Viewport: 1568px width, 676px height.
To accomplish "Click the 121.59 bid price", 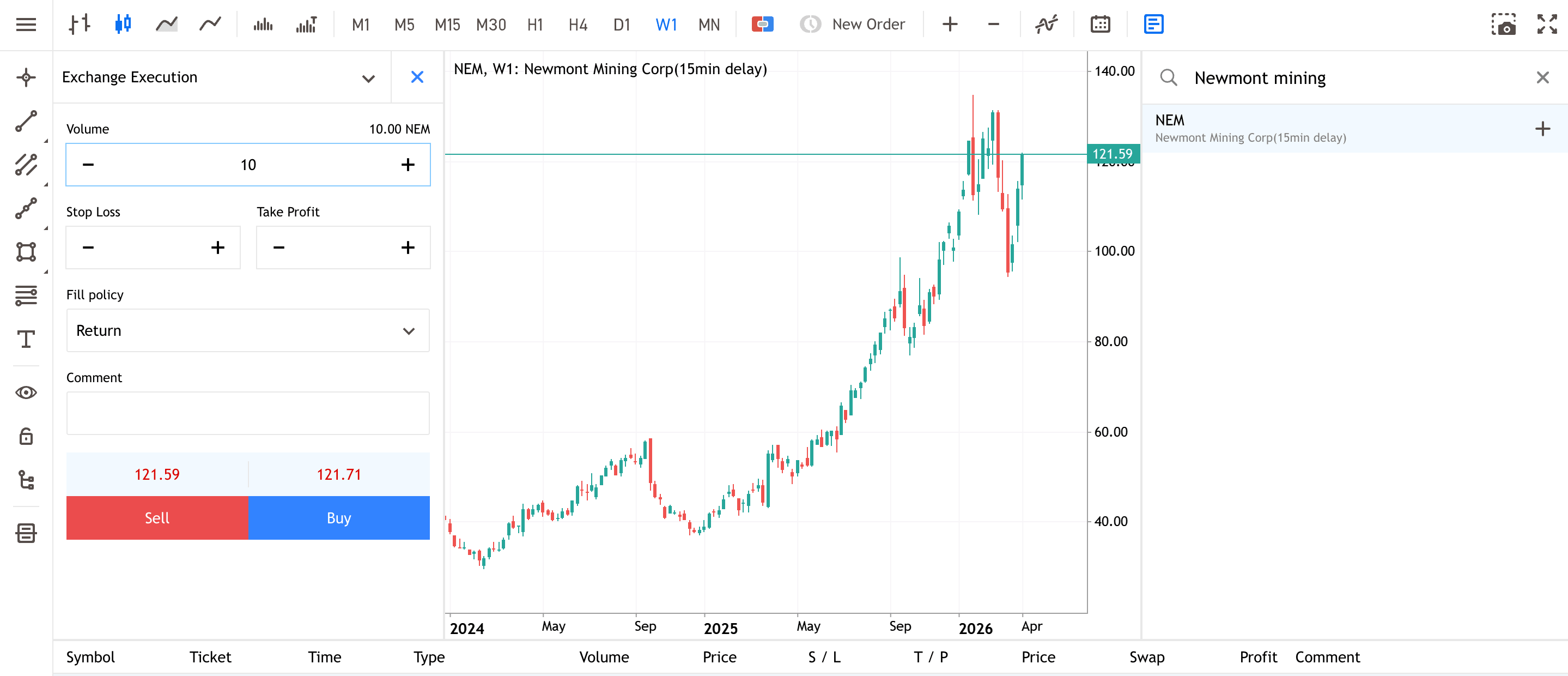I will (157, 474).
